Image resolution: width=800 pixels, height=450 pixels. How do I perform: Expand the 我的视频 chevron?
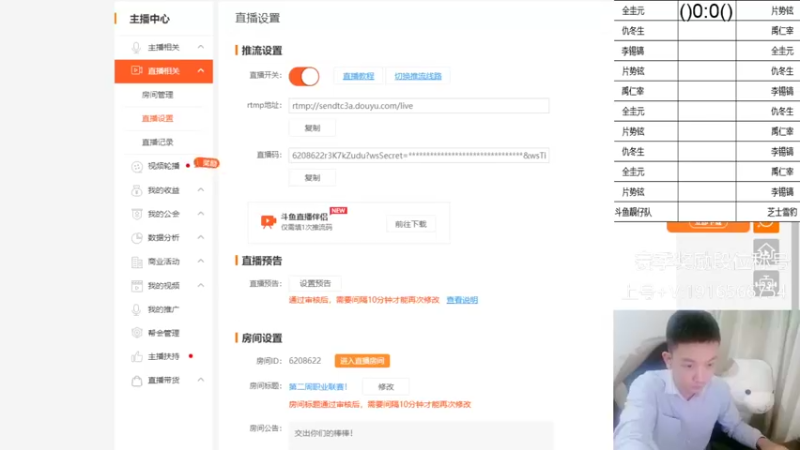coord(201,285)
